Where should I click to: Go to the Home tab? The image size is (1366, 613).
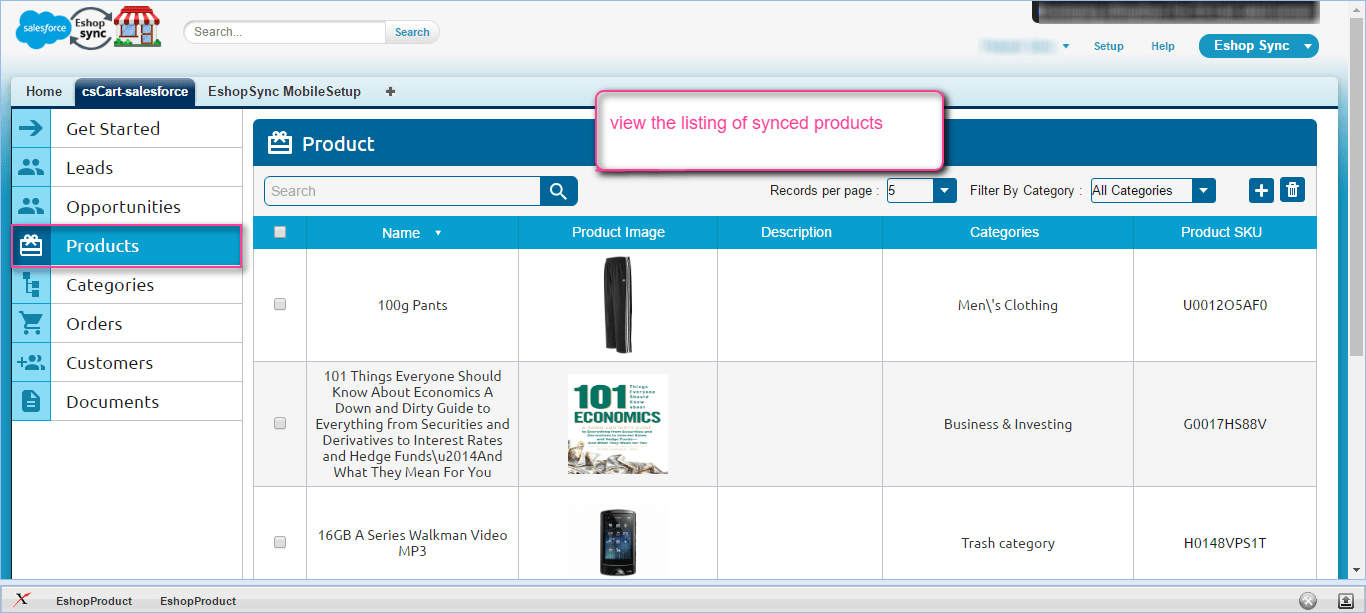point(43,91)
